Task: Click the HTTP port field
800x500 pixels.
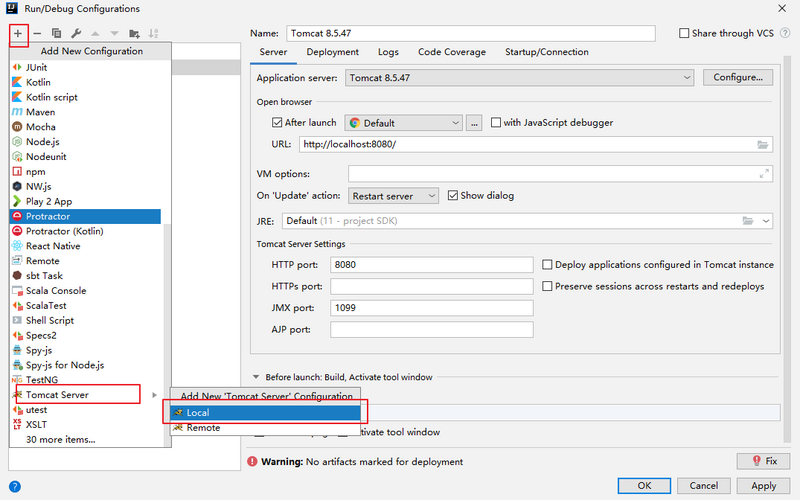Action: [x=432, y=265]
